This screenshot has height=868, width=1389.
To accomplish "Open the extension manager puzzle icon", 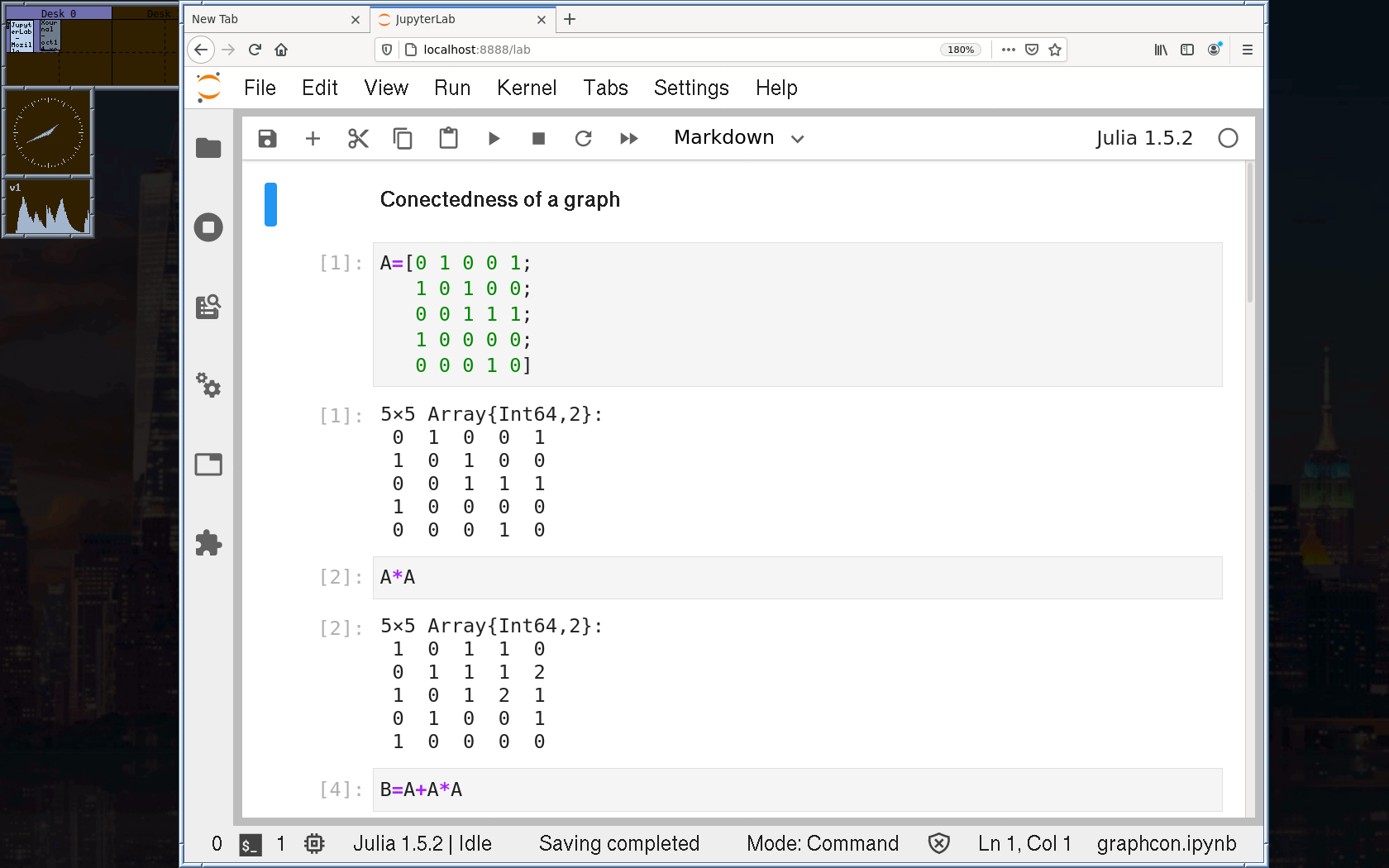I will pos(208,543).
